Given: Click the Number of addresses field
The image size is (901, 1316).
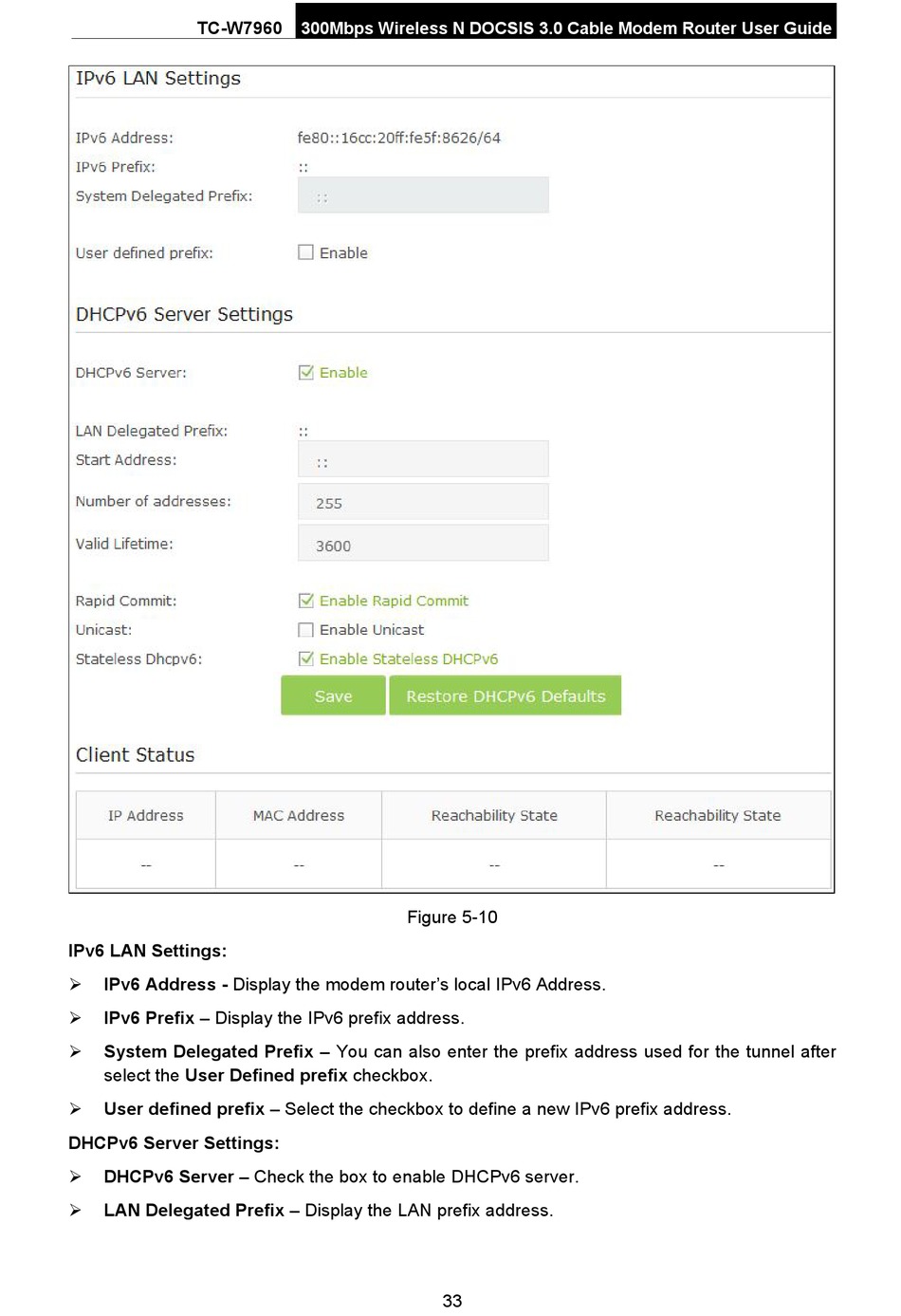Looking at the screenshot, I should tap(423, 502).
